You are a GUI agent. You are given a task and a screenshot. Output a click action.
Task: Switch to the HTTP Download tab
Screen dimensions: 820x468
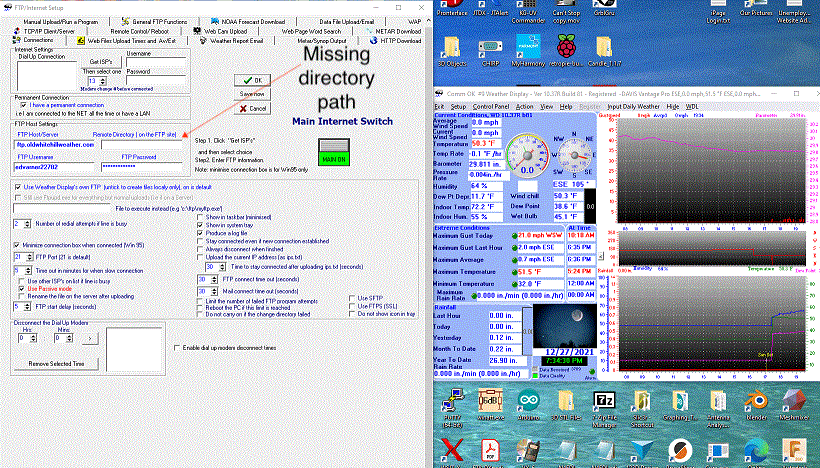[x=396, y=40]
